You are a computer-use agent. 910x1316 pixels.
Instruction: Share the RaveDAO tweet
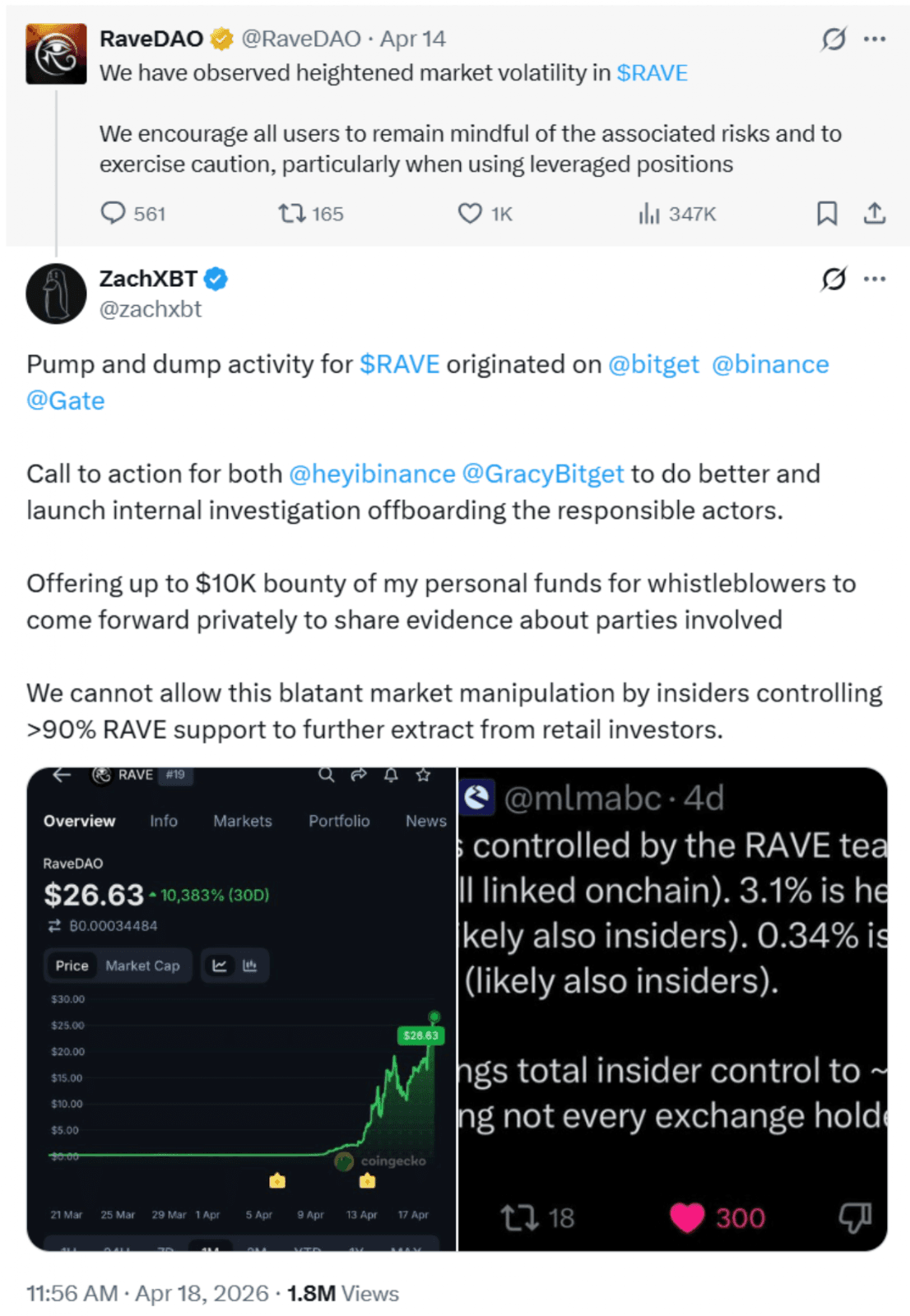coord(875,214)
